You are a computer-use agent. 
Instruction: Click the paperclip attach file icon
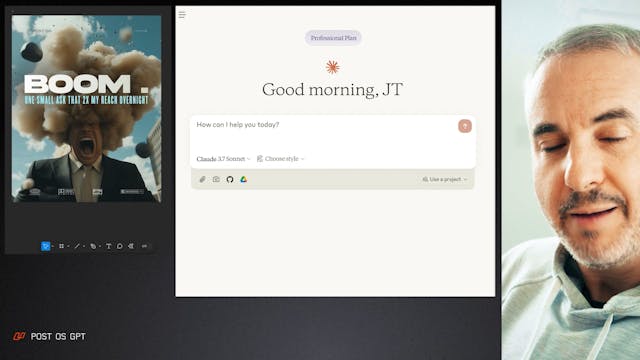(x=202, y=179)
